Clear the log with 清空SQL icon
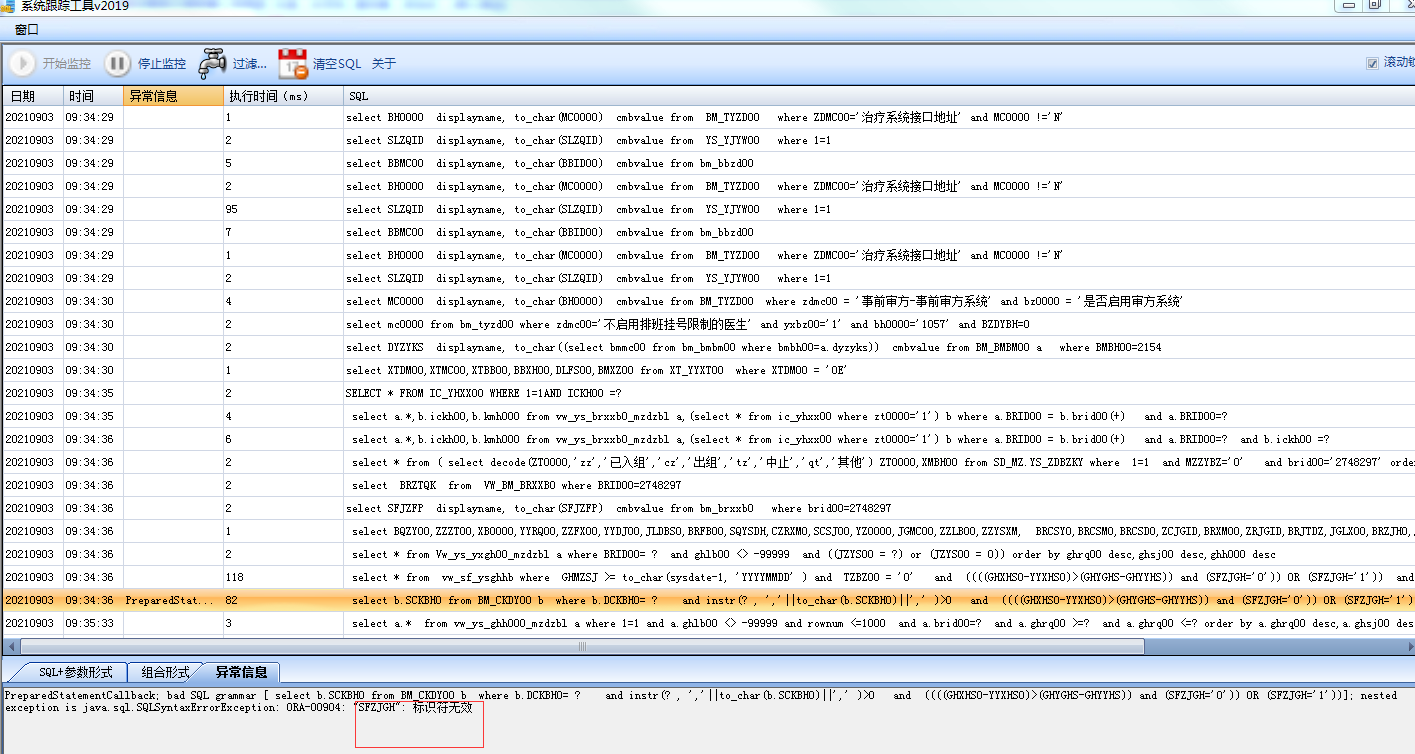The width and height of the screenshot is (1415, 754). 292,64
